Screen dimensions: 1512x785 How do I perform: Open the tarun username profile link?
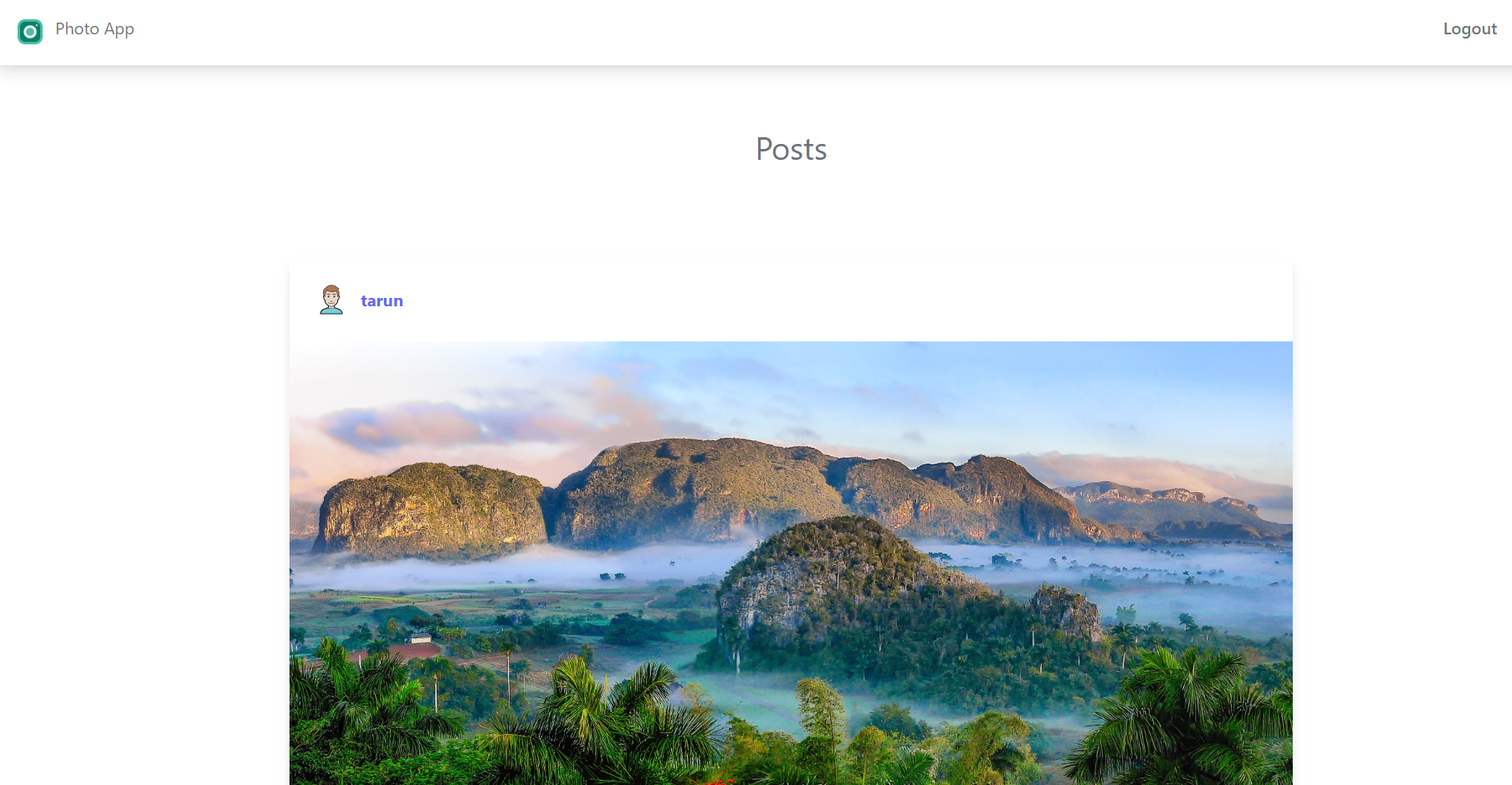point(382,301)
